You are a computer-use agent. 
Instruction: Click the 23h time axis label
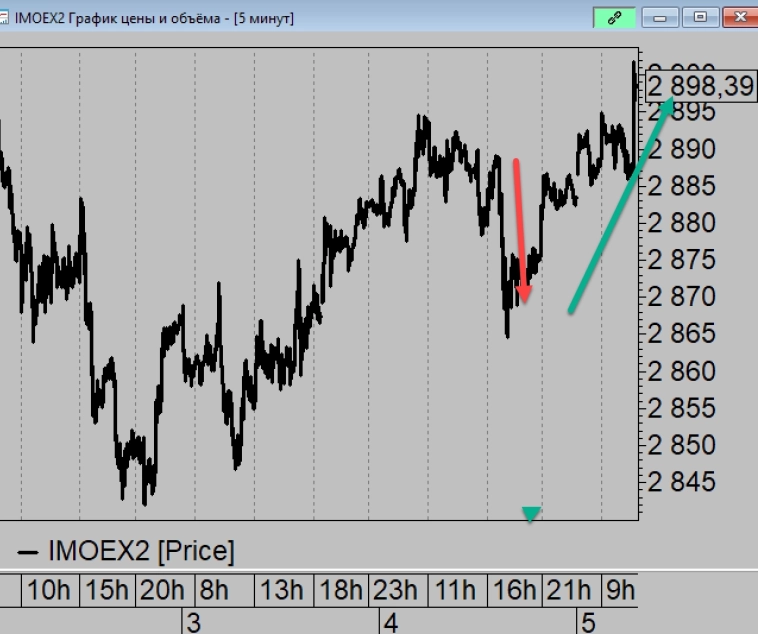pos(395,590)
